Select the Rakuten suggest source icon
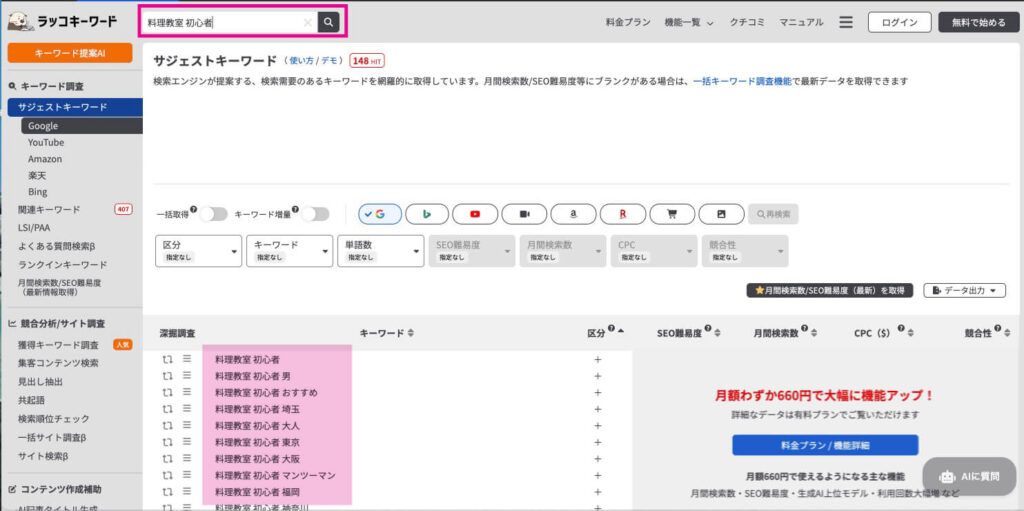This screenshot has height=511, width=1024. coord(623,214)
